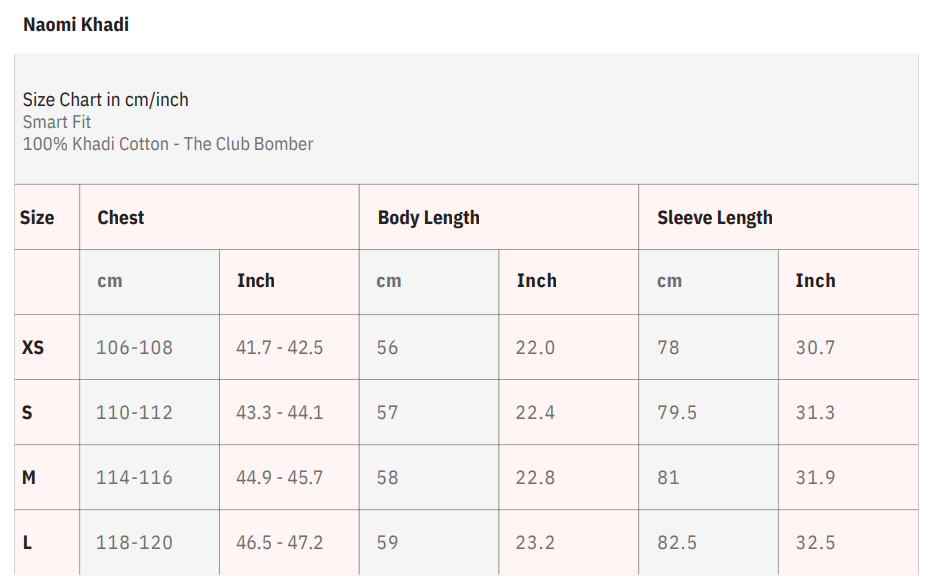Select the '100% Khadi Cotton - The Club Bomber' line
This screenshot has height=587, width=937.
click(x=168, y=144)
